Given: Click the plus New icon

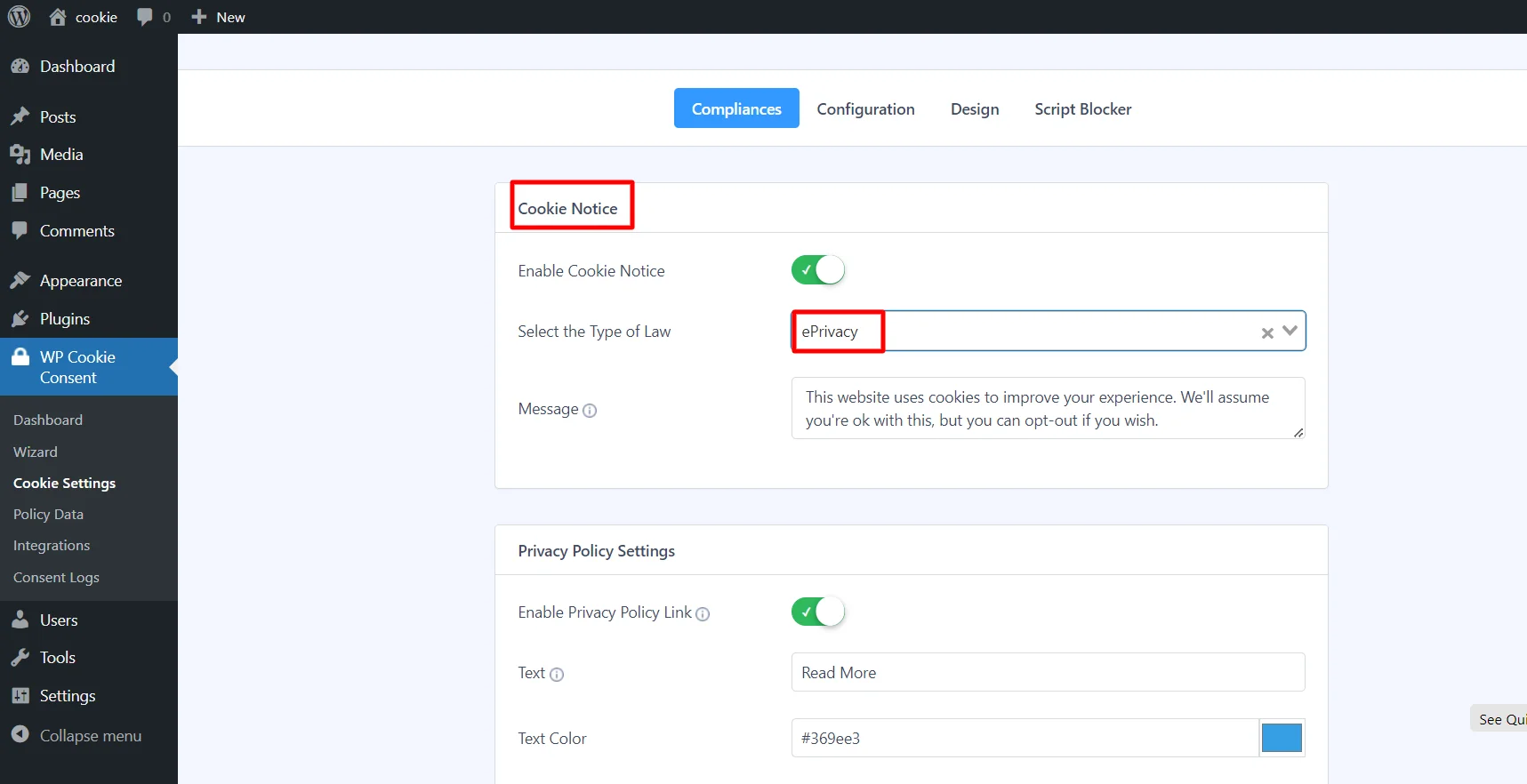Looking at the screenshot, I should pos(199,17).
